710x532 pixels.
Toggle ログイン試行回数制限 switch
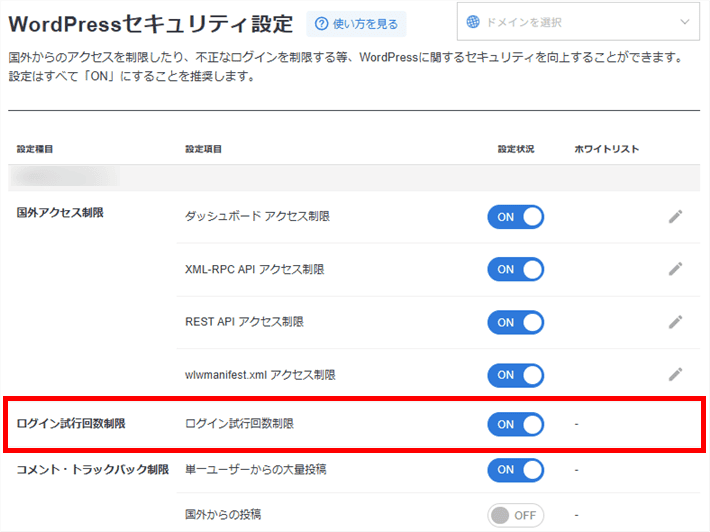(x=516, y=424)
